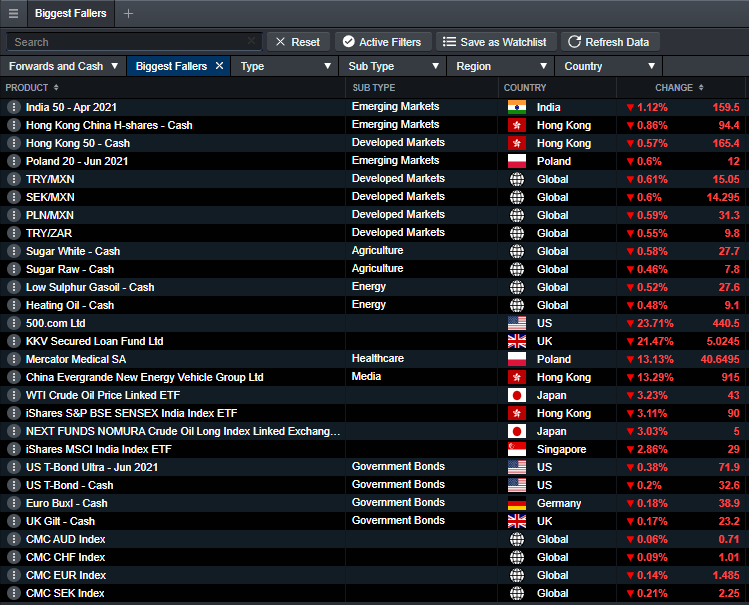Click the Germany country cell

[559, 503]
